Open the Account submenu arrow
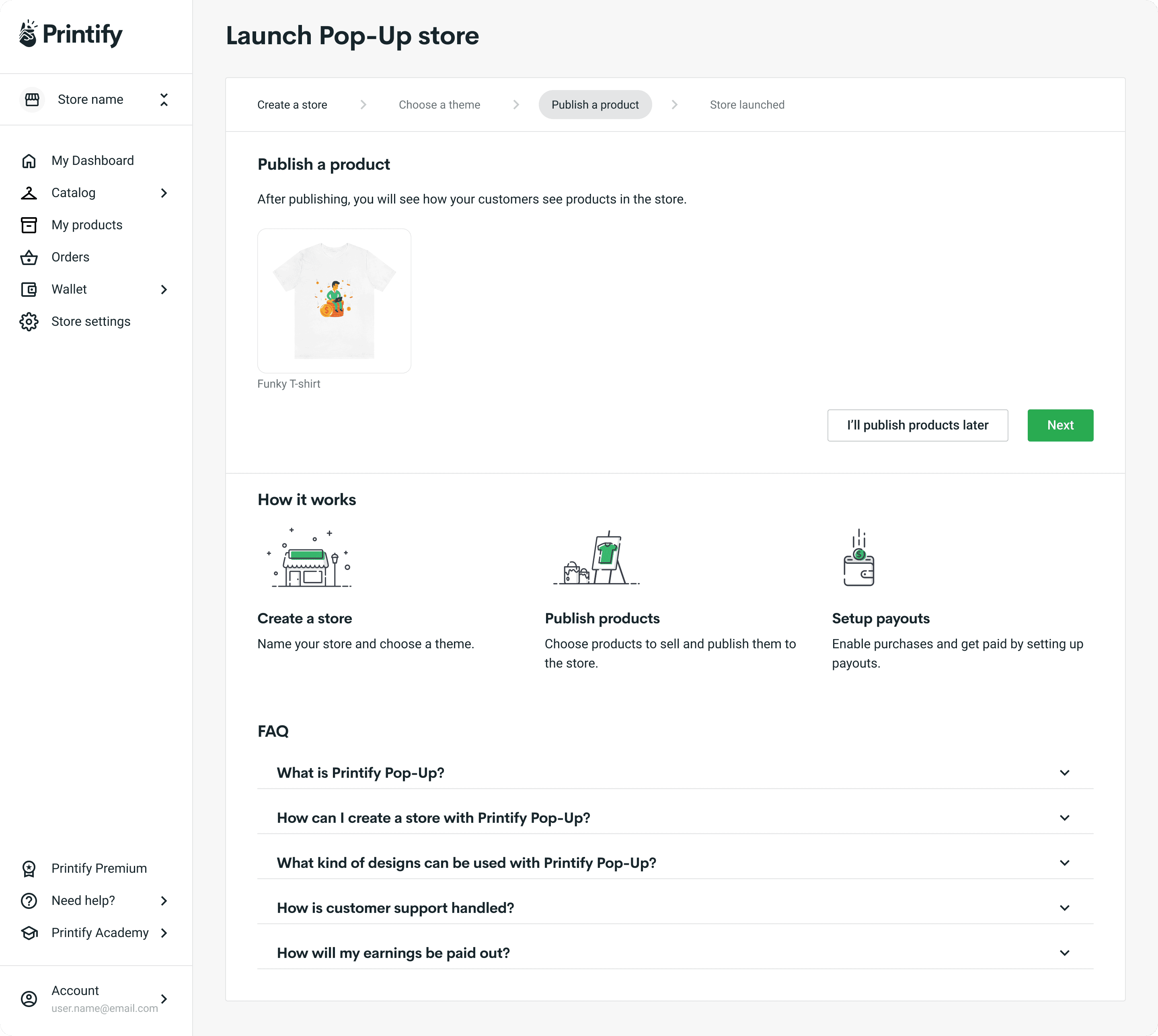 point(164,999)
